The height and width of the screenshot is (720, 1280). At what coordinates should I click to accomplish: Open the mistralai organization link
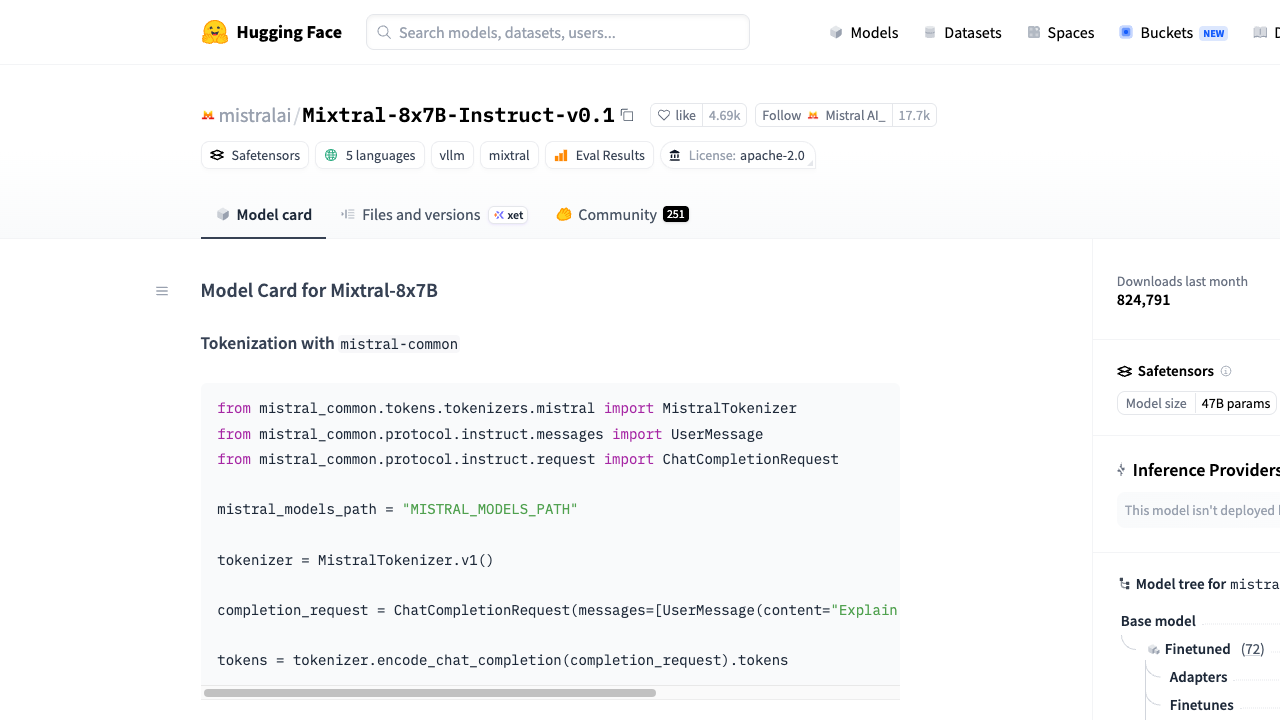click(x=255, y=115)
